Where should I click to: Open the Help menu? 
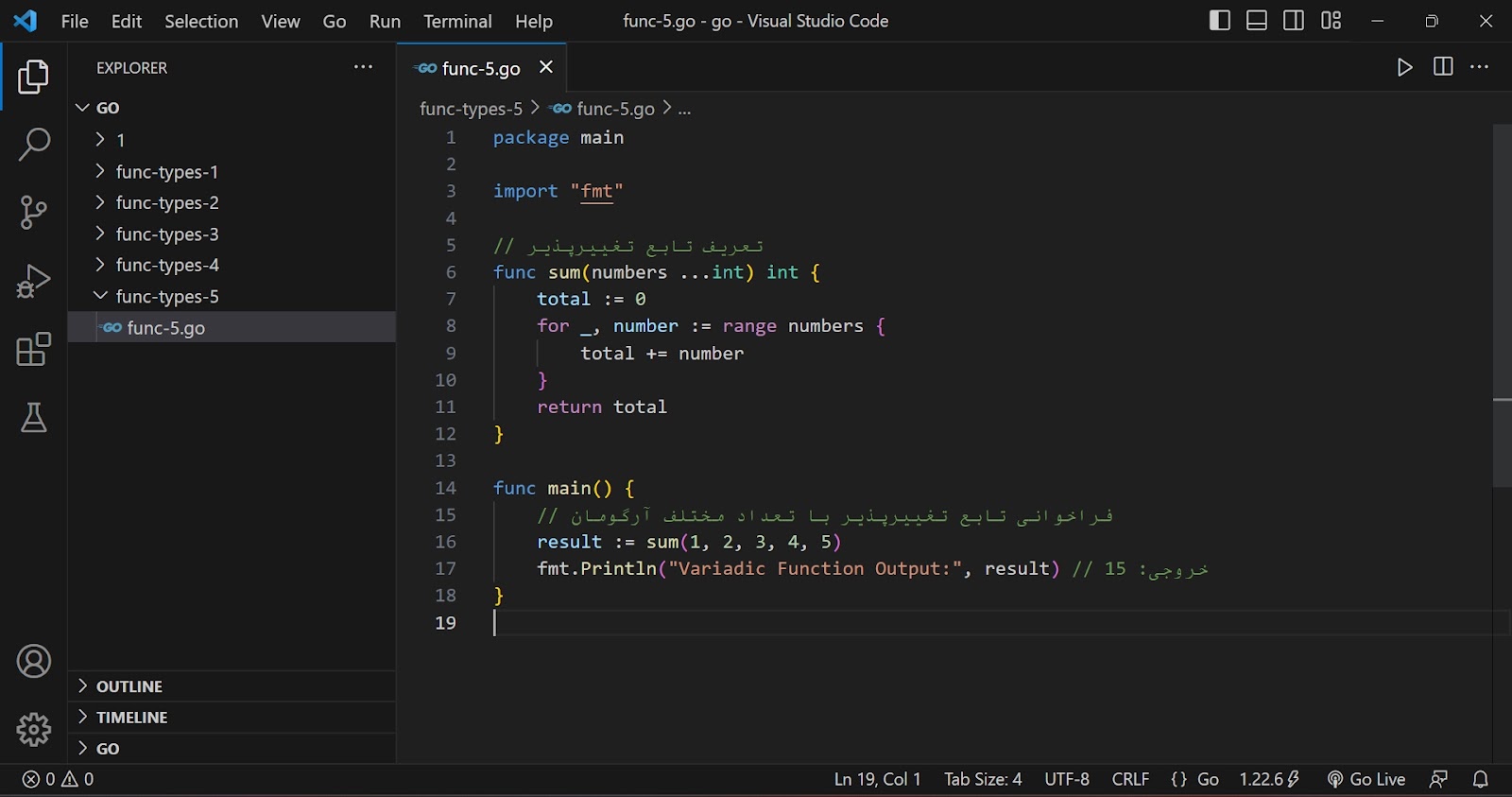tap(533, 21)
